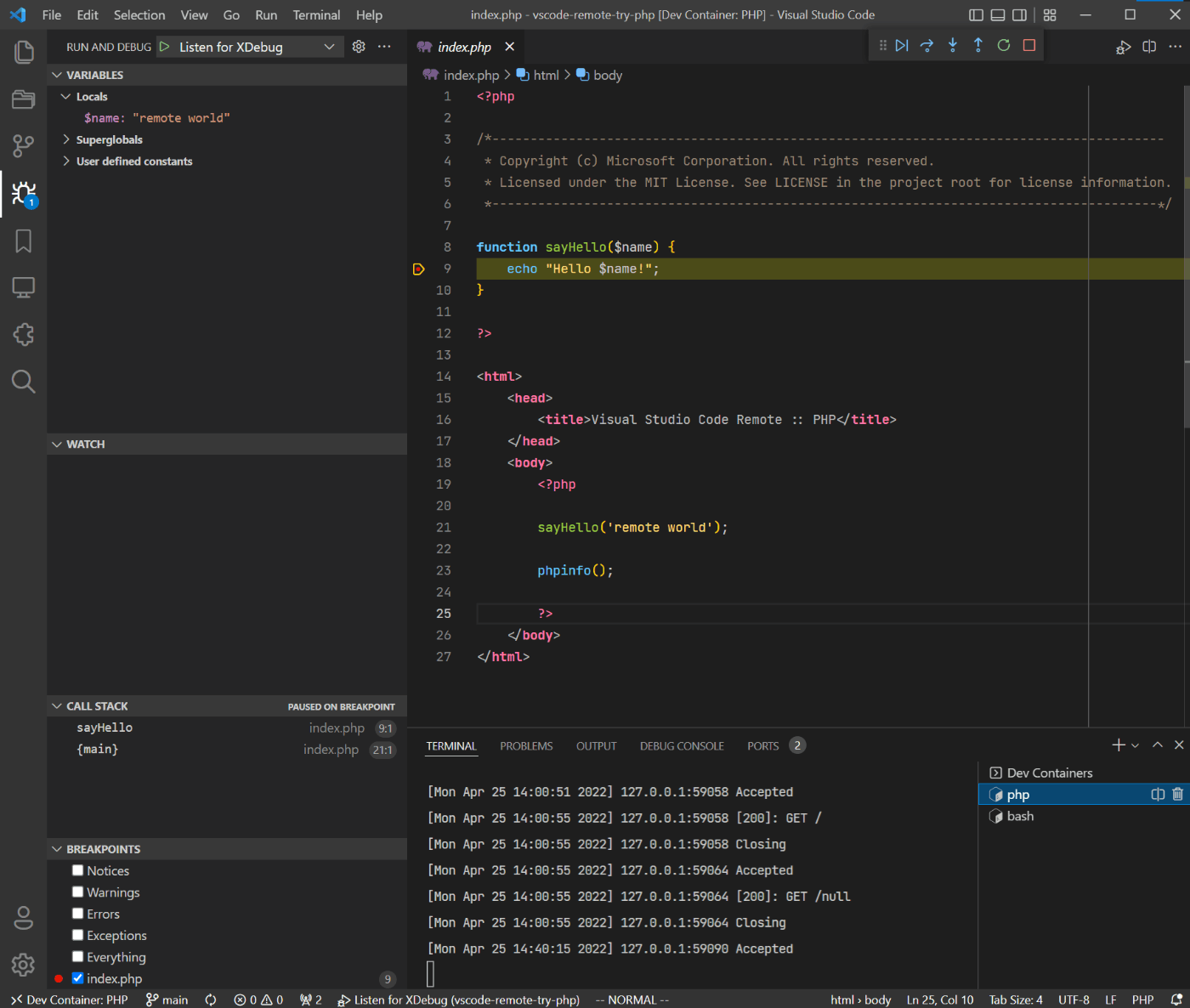
Task: Open Run and Debug view icon
Action: coord(24,194)
